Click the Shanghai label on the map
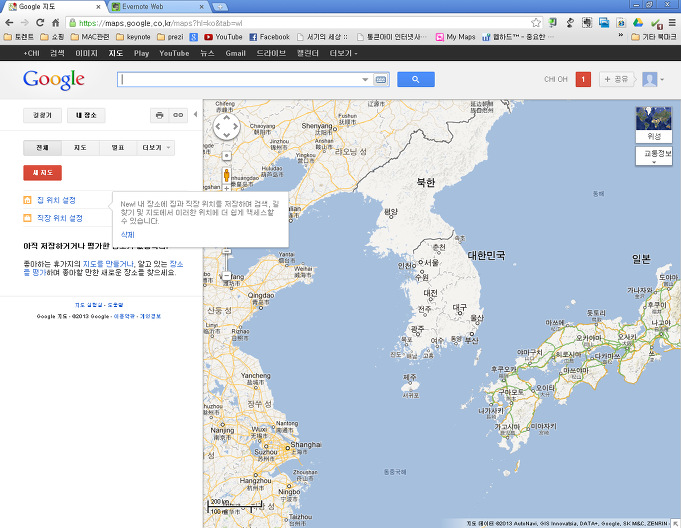The width and height of the screenshot is (681, 528). 306,445
